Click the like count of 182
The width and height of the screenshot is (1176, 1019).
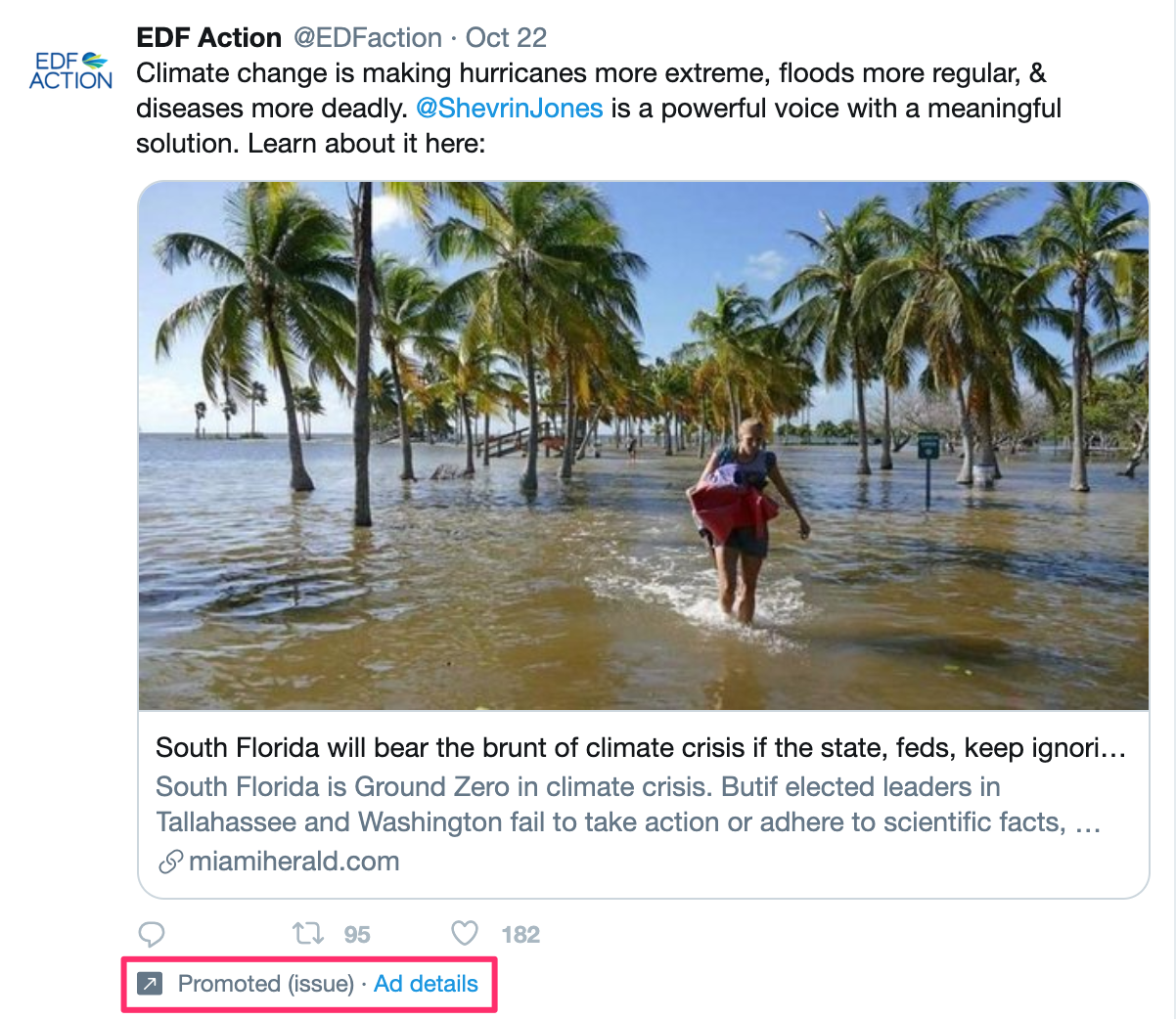tap(520, 935)
